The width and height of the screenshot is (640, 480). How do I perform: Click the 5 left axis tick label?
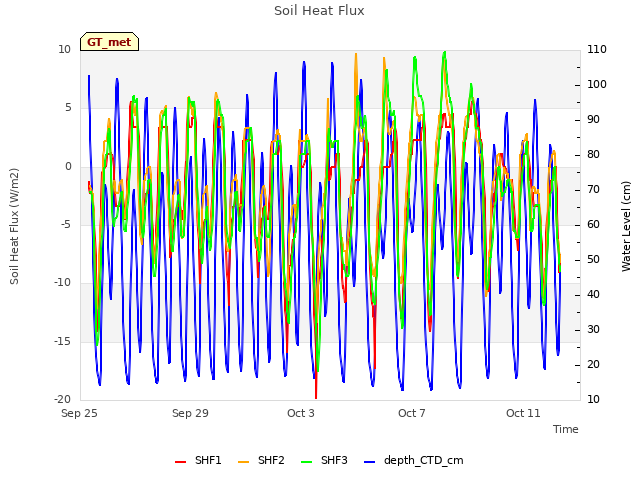(68, 108)
